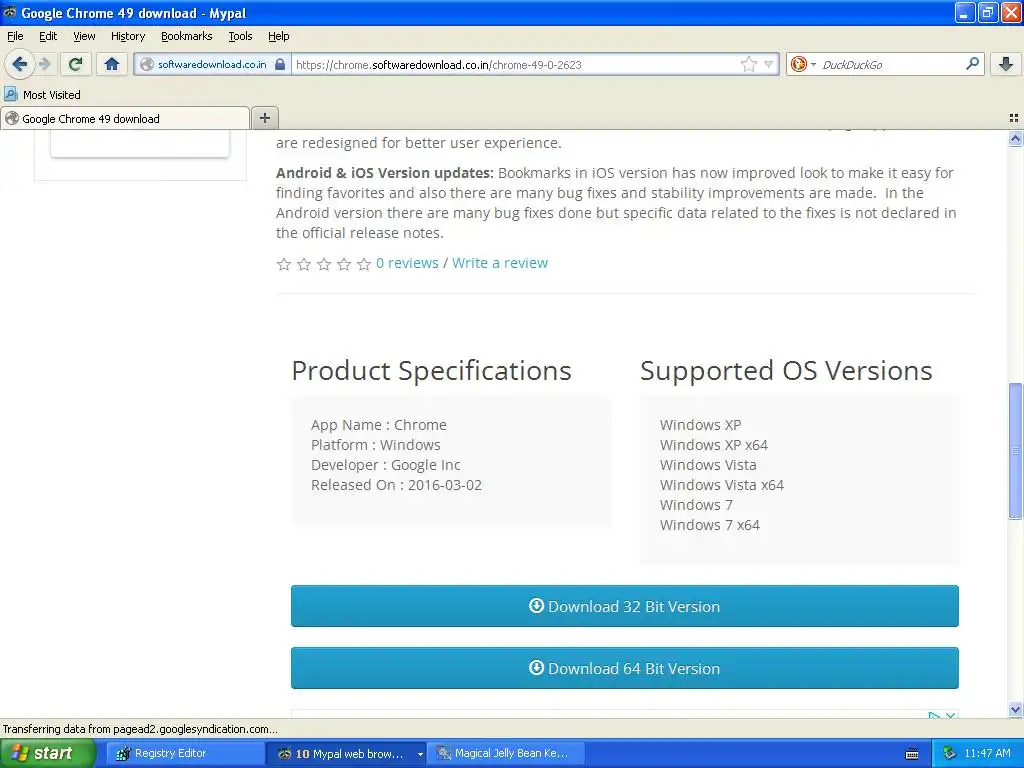Reload the current page
Image resolution: width=1024 pixels, height=768 pixels.
[76, 64]
